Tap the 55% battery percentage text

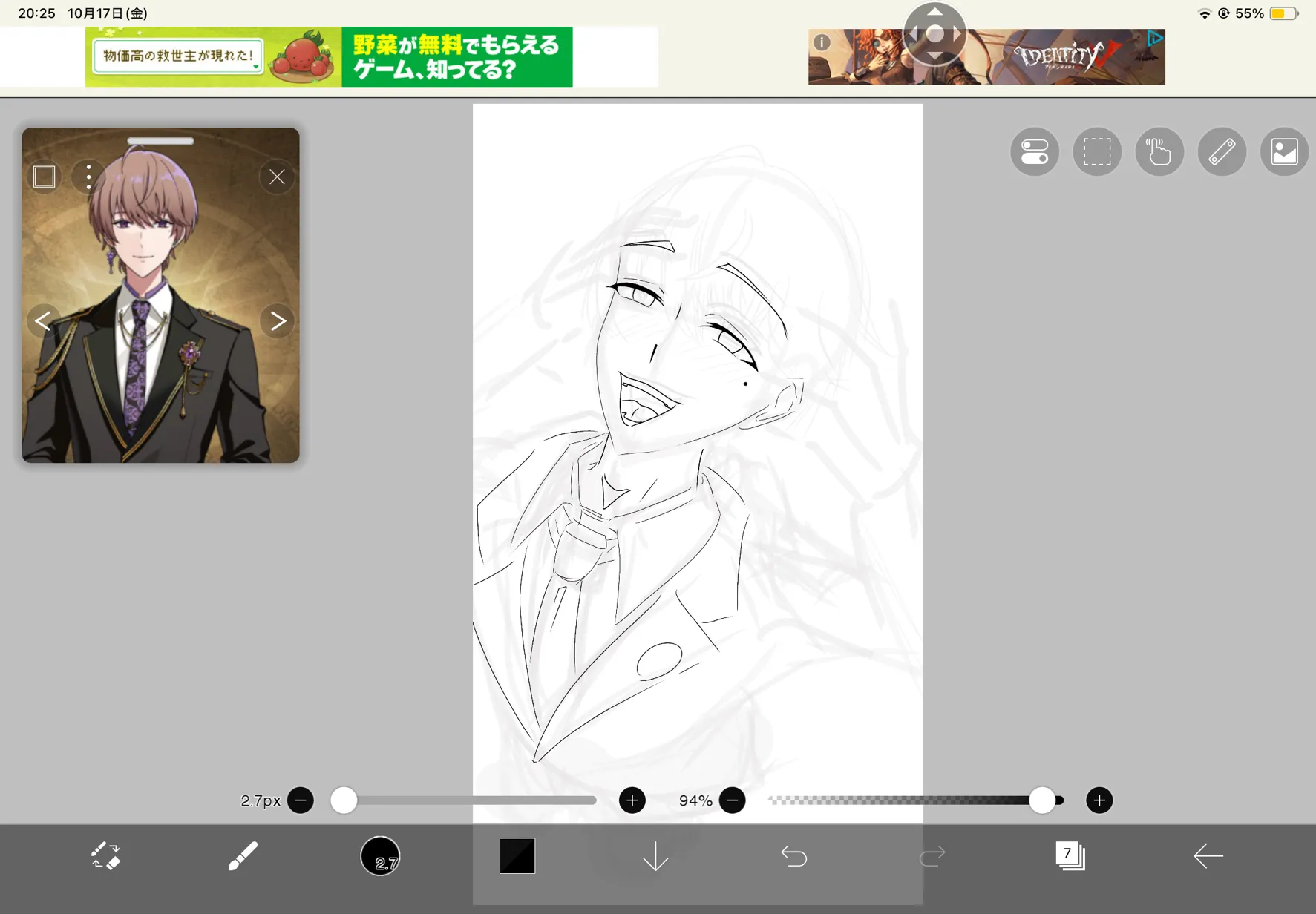click(x=1249, y=13)
